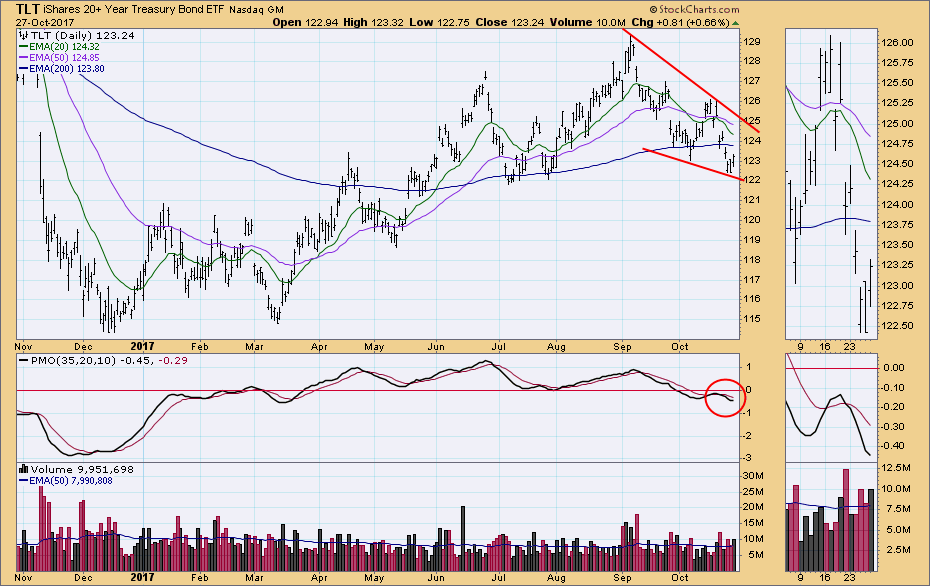This screenshot has height=586, width=930.
Task: Select the PMO(35,20,10) indicator label
Action: point(74,360)
